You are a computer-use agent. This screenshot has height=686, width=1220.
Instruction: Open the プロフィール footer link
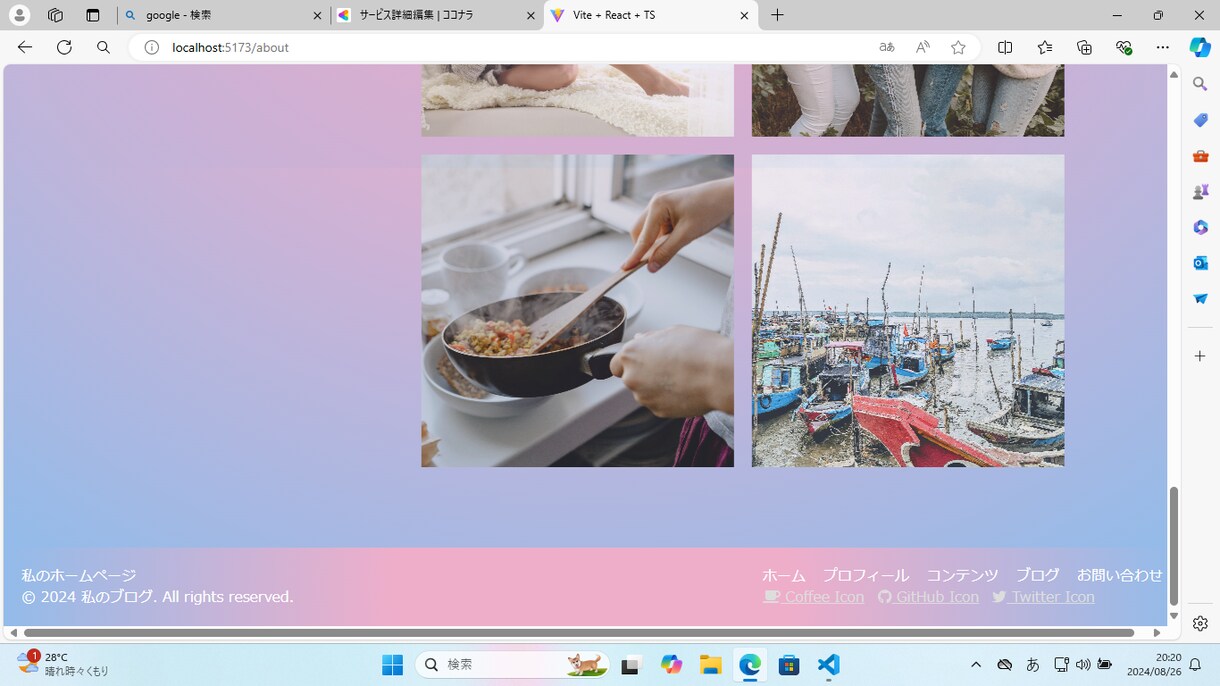click(x=866, y=575)
